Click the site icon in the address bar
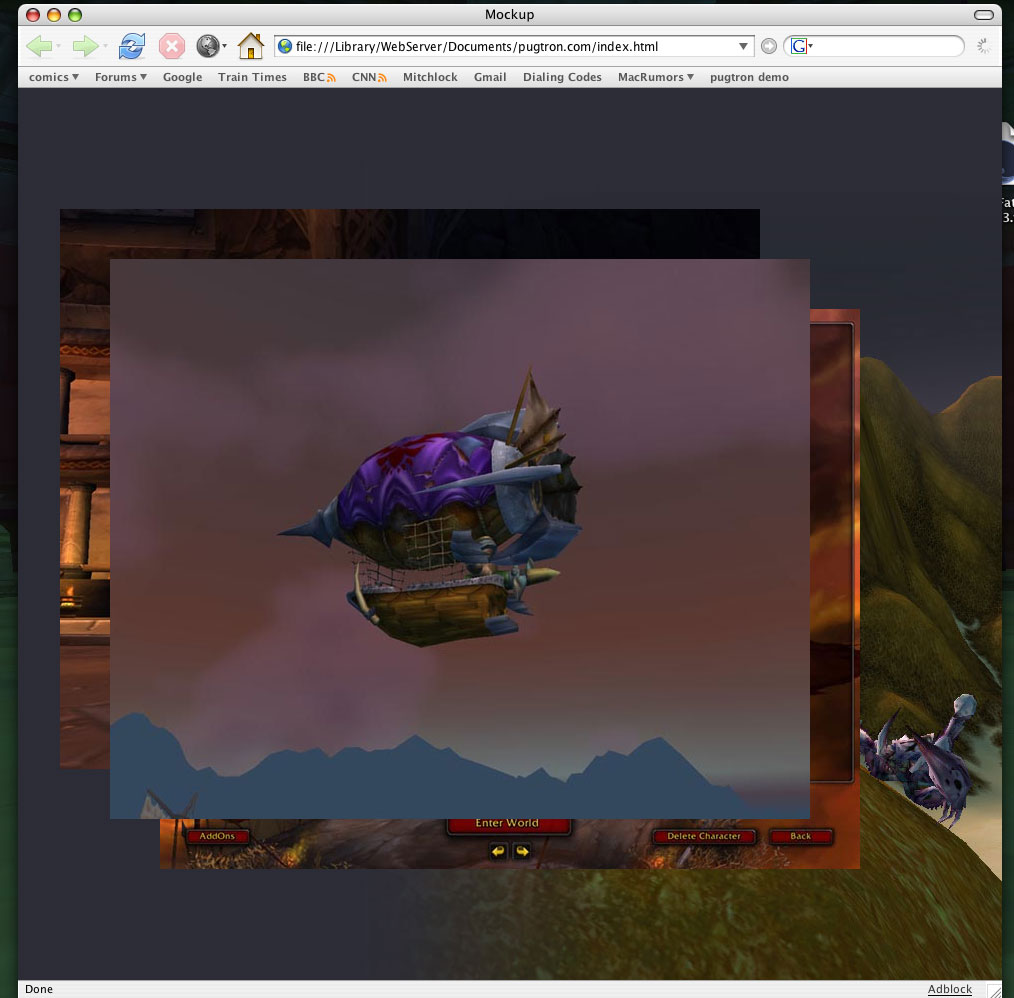Screen dimensions: 1014x998 285,46
